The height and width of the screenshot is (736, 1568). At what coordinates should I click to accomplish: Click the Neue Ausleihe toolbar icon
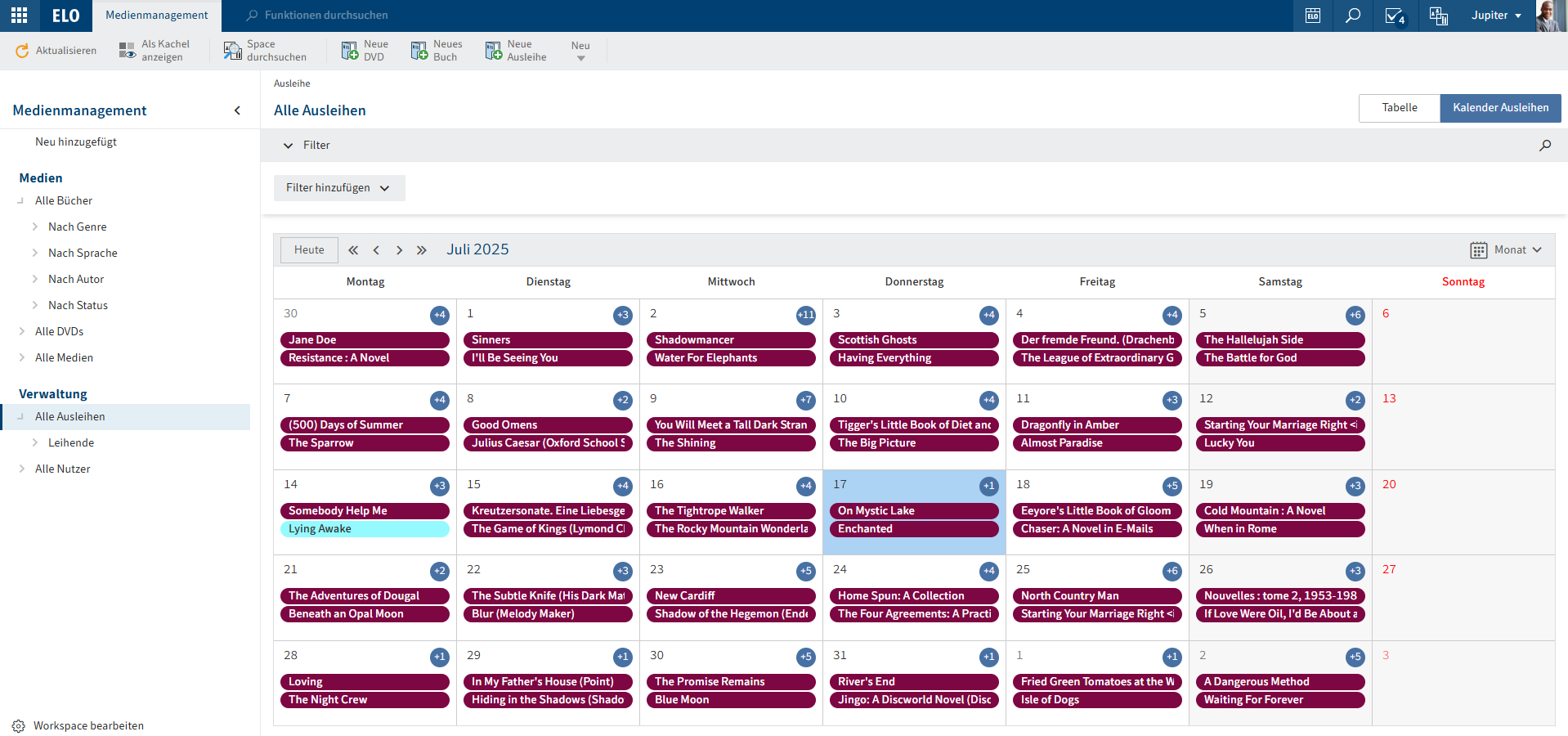click(x=494, y=51)
